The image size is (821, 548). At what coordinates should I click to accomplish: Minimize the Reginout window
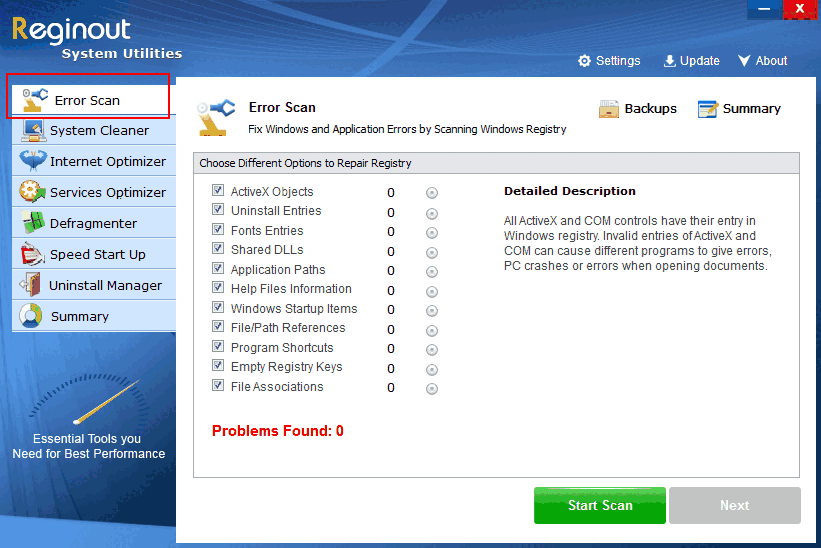[x=764, y=9]
